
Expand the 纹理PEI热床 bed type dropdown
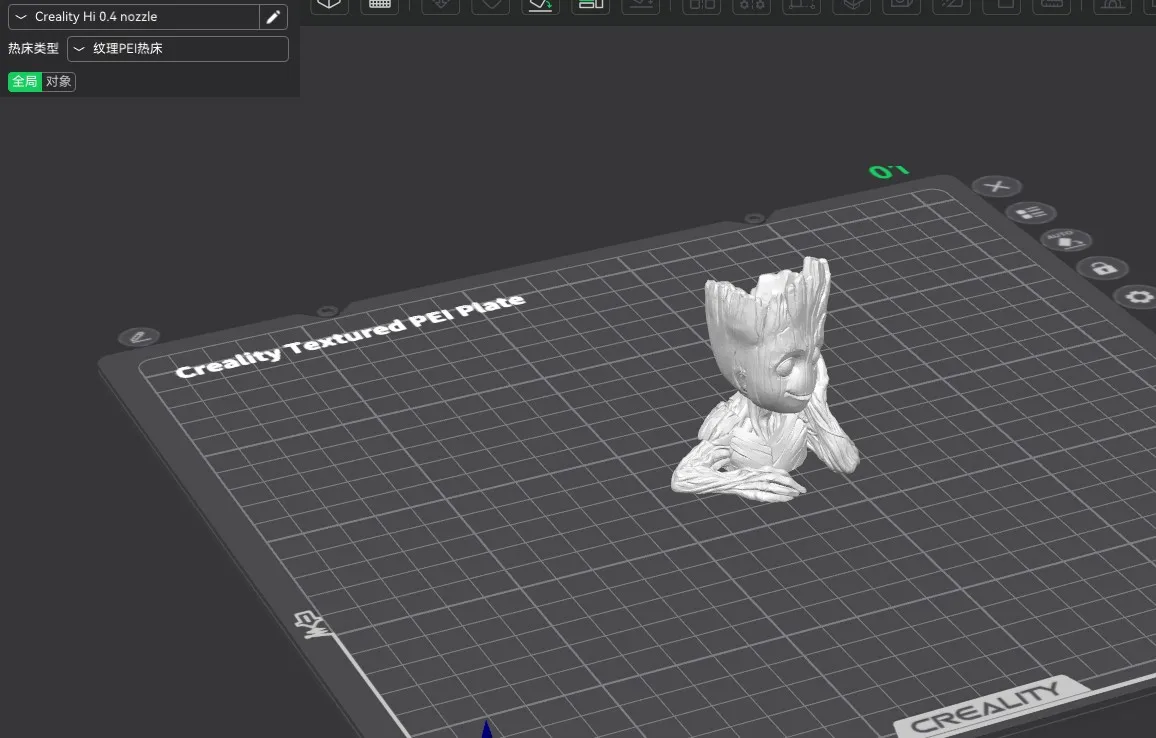(x=178, y=49)
